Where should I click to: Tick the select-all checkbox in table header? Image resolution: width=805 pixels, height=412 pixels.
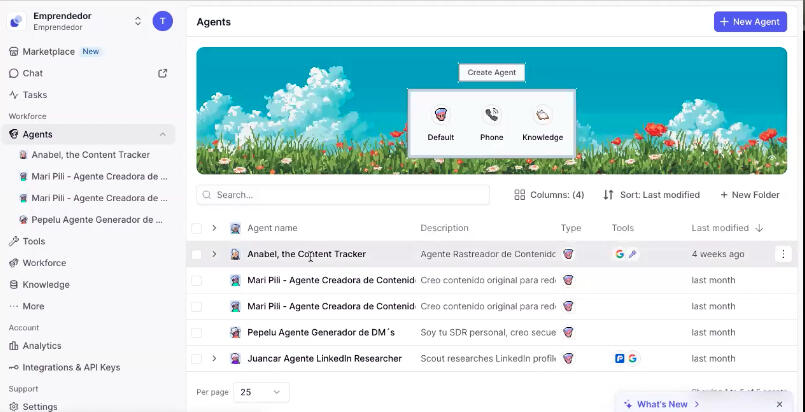click(x=197, y=228)
